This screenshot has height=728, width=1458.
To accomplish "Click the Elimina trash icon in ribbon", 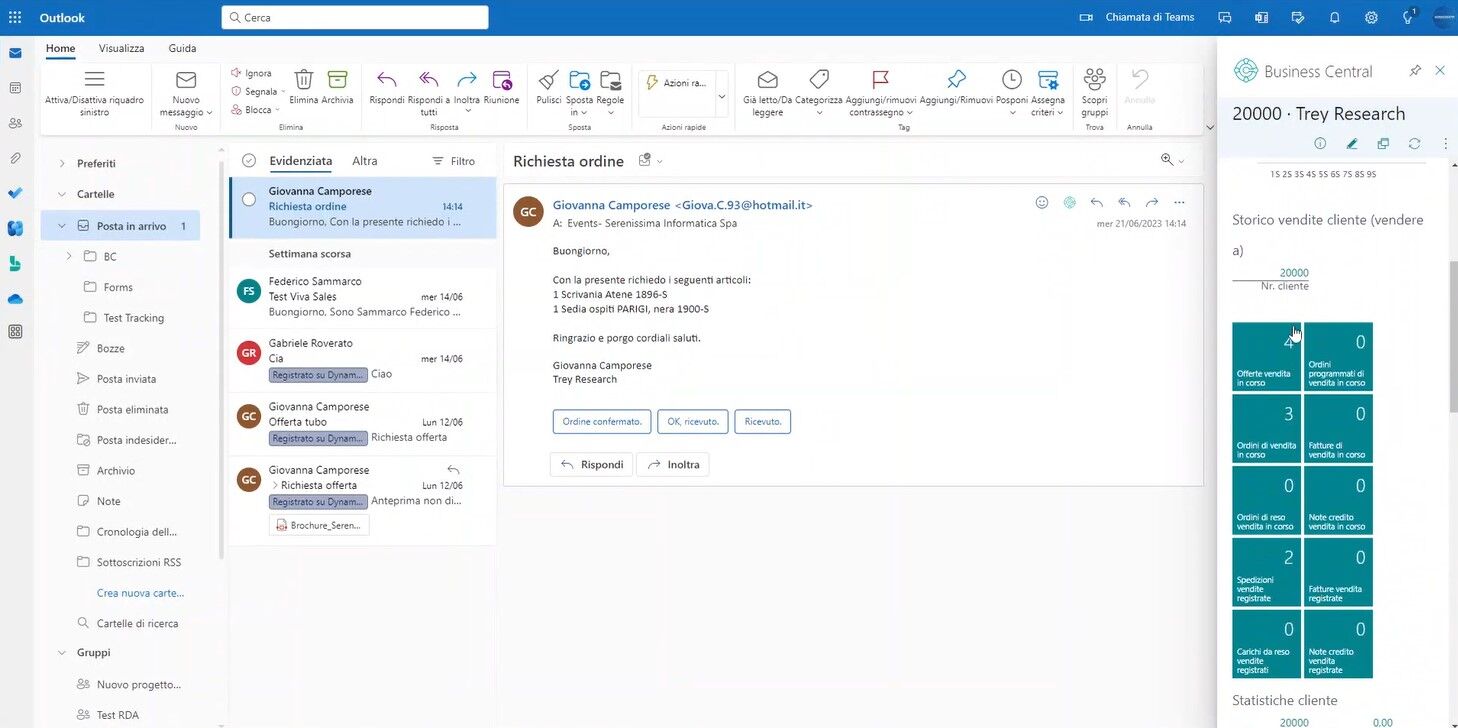I will (x=304, y=79).
